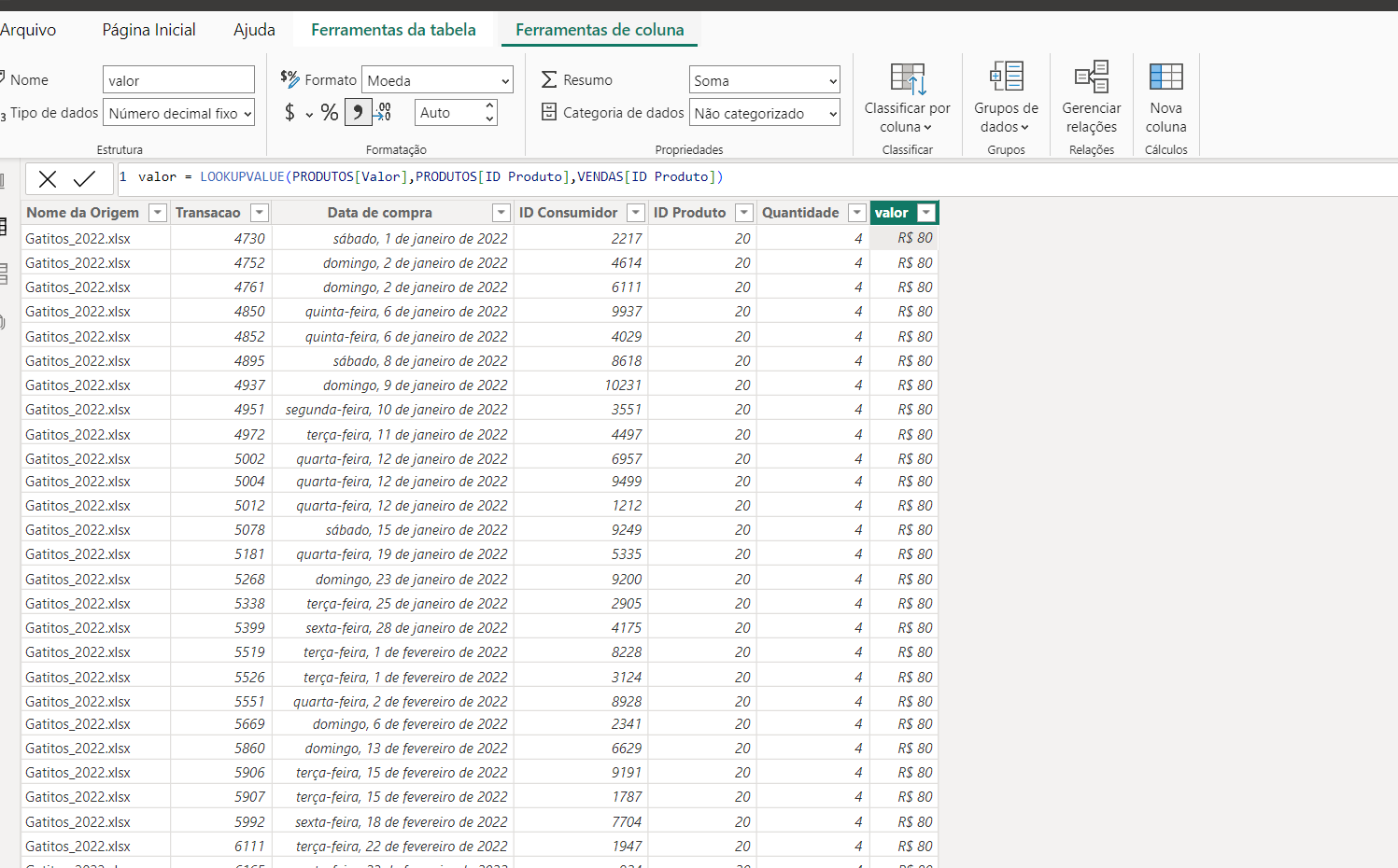
Task: Select Nome da Origem column header
Action: click(83, 213)
